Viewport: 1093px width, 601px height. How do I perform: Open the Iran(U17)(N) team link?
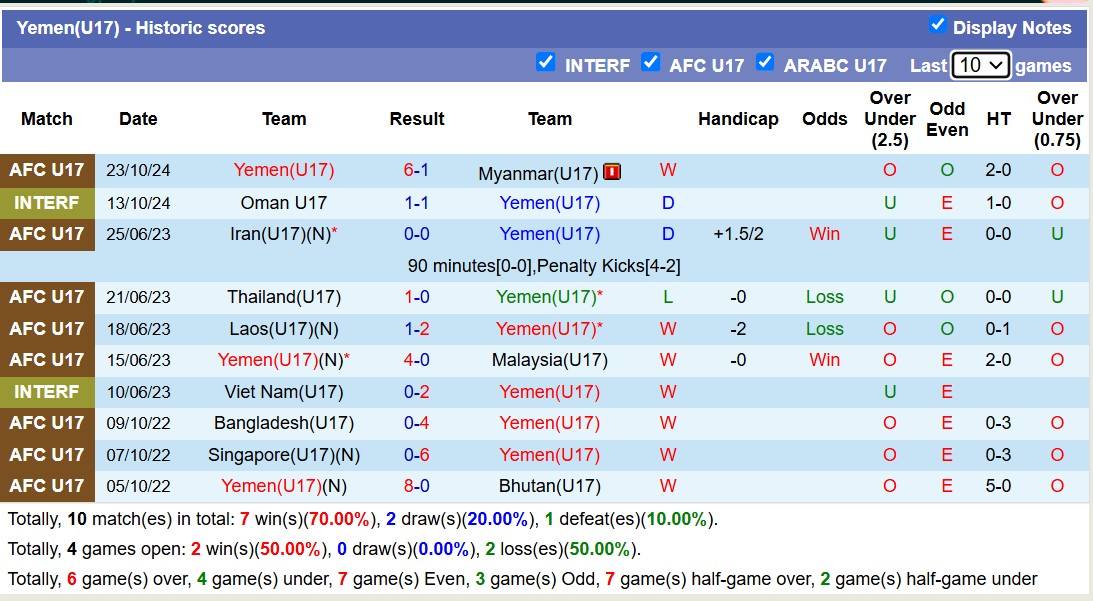pos(284,234)
